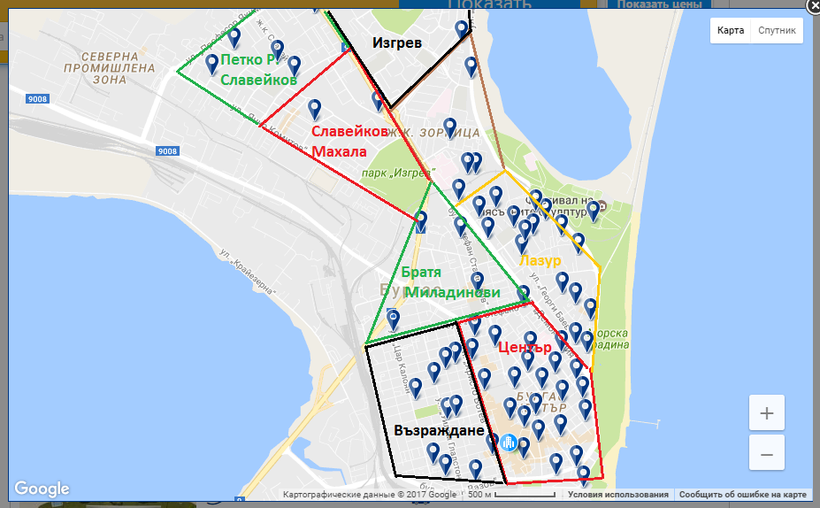Zoom out with the minus button
820x508 pixels.
766,453
